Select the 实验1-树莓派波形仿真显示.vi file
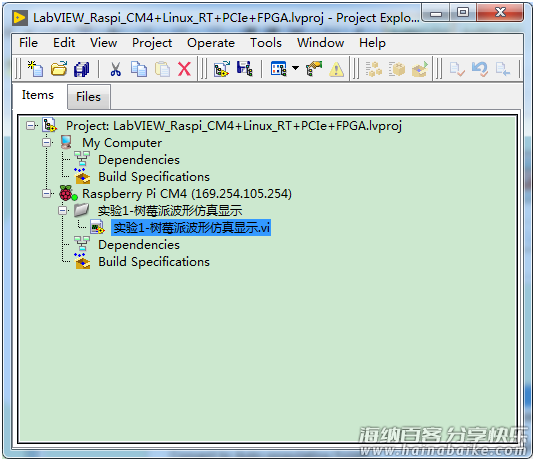The height and width of the screenshot is (461, 535). [x=191, y=228]
